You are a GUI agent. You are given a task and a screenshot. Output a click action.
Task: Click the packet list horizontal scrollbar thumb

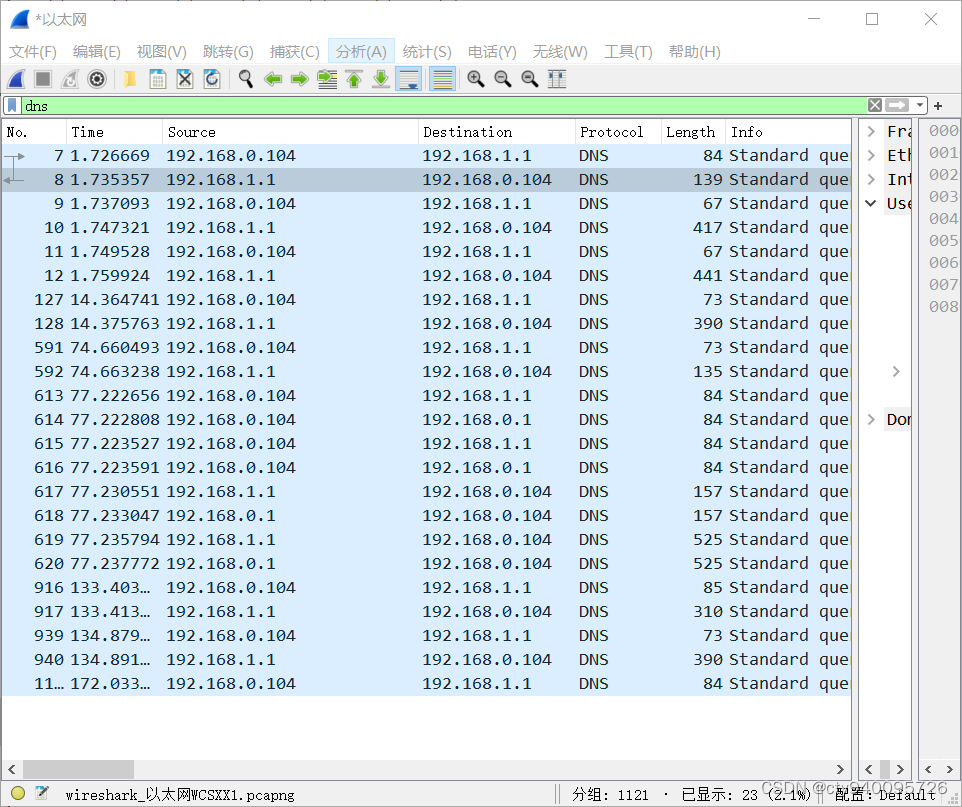pyautogui.click(x=79, y=769)
